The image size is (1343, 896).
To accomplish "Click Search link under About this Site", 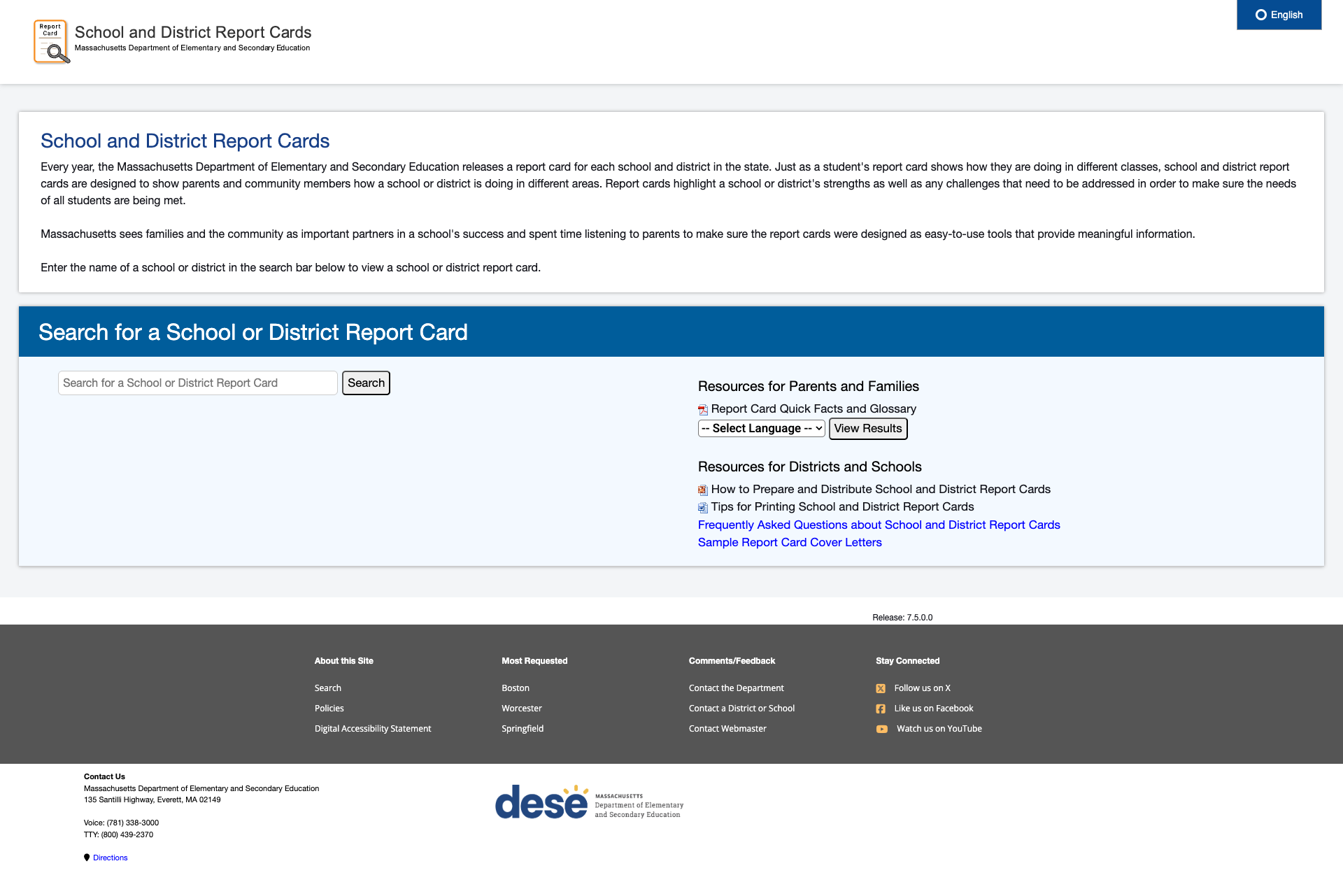I will click(328, 688).
